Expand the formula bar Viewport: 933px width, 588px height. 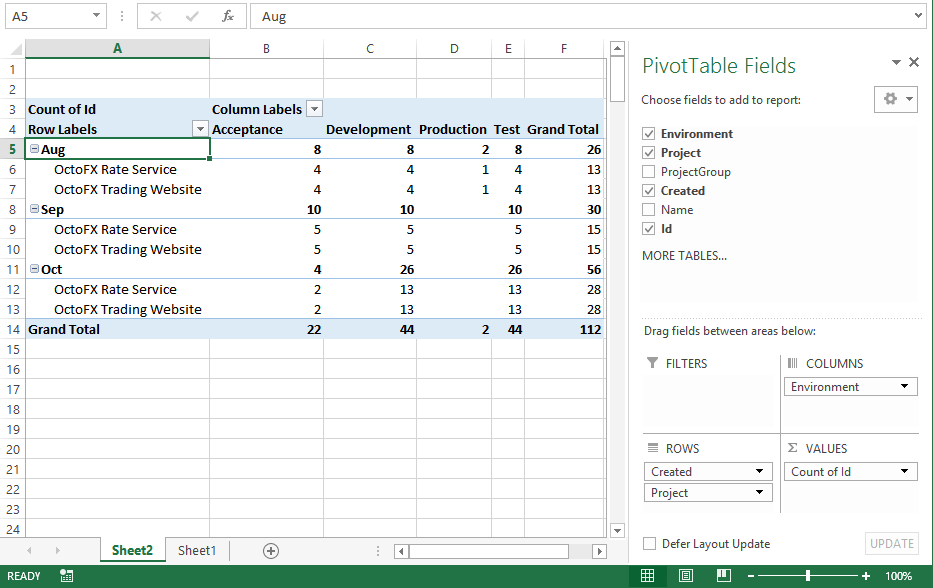(918, 15)
